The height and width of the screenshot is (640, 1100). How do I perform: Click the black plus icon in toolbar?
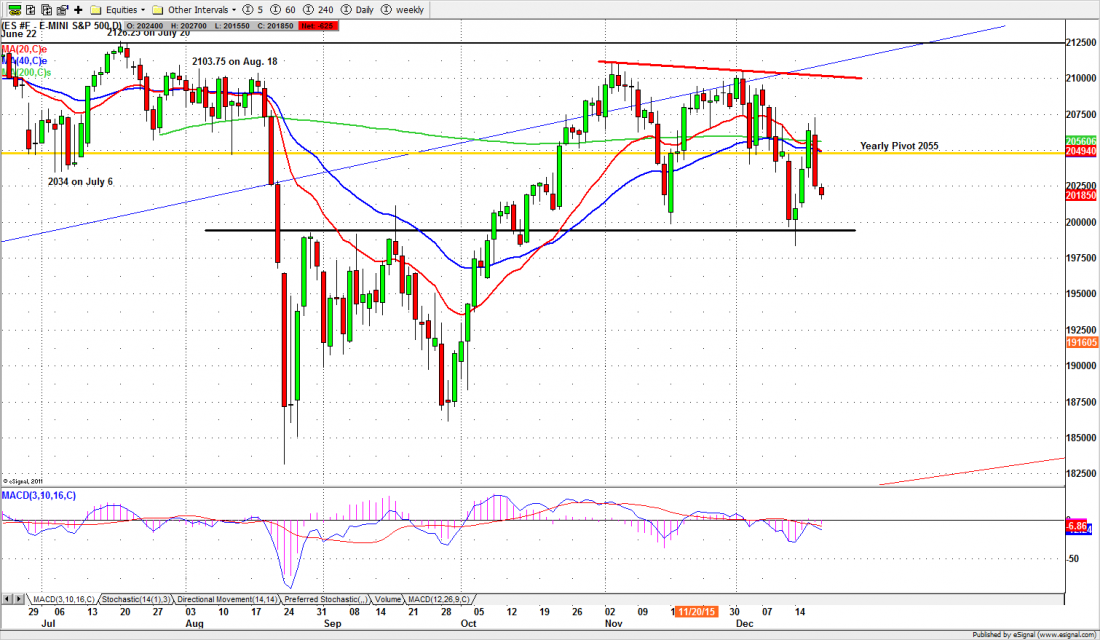tap(78, 9)
